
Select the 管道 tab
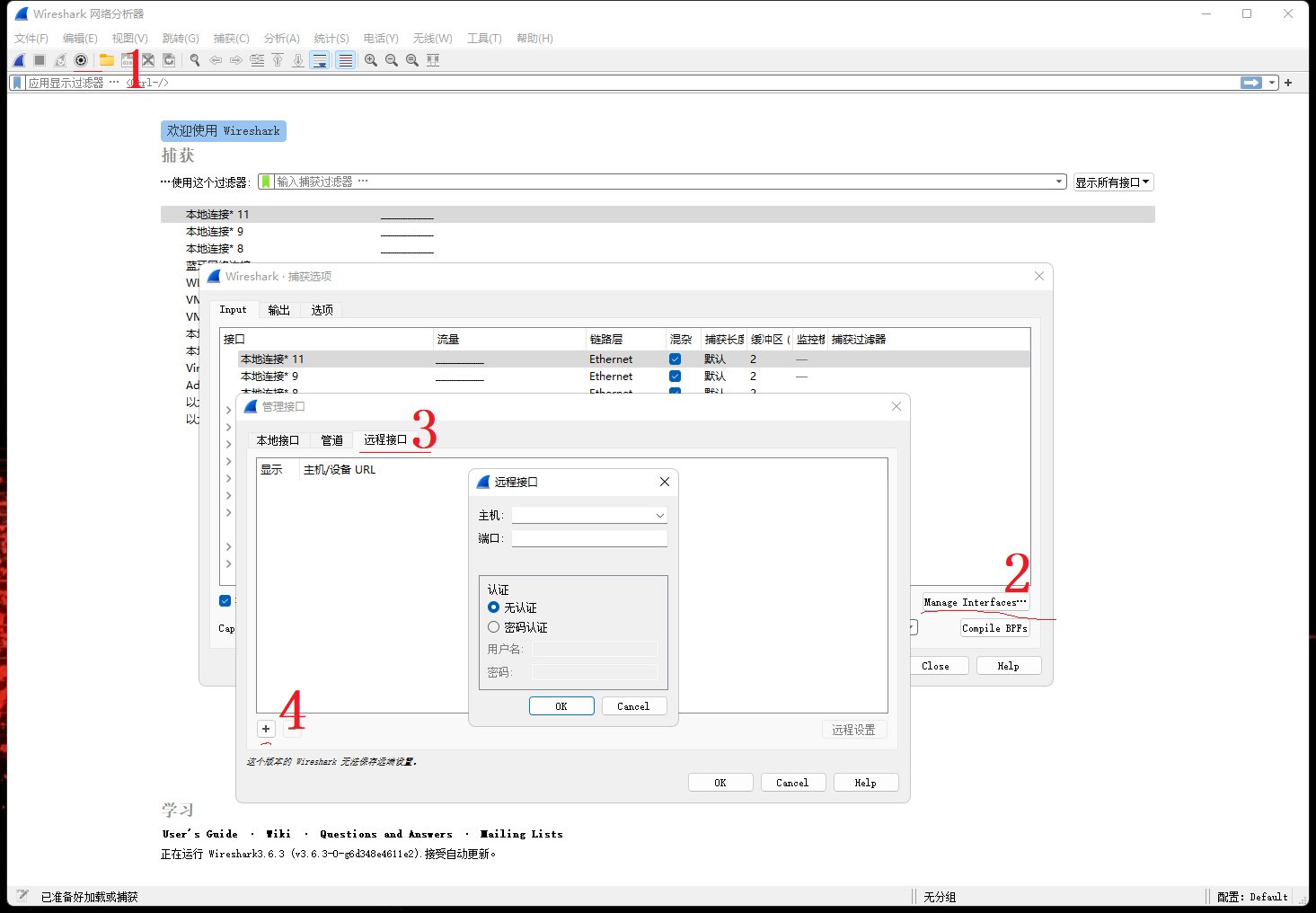(332, 440)
